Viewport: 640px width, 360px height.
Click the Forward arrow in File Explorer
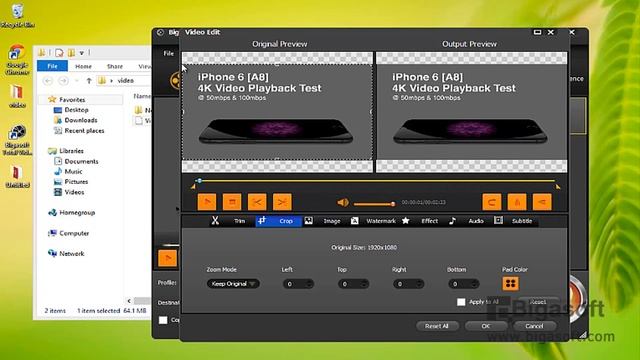pos(63,81)
